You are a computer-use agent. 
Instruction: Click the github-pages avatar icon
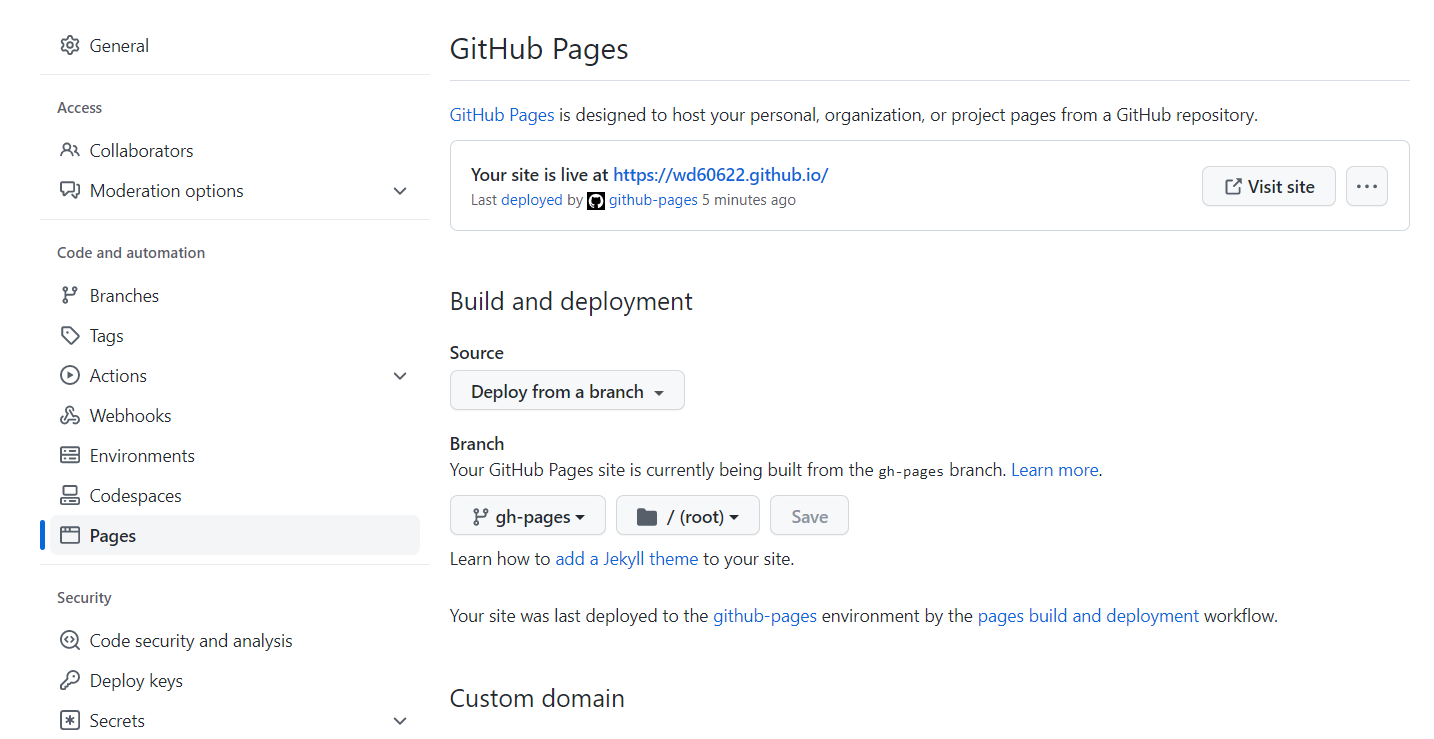pyautogui.click(x=596, y=201)
